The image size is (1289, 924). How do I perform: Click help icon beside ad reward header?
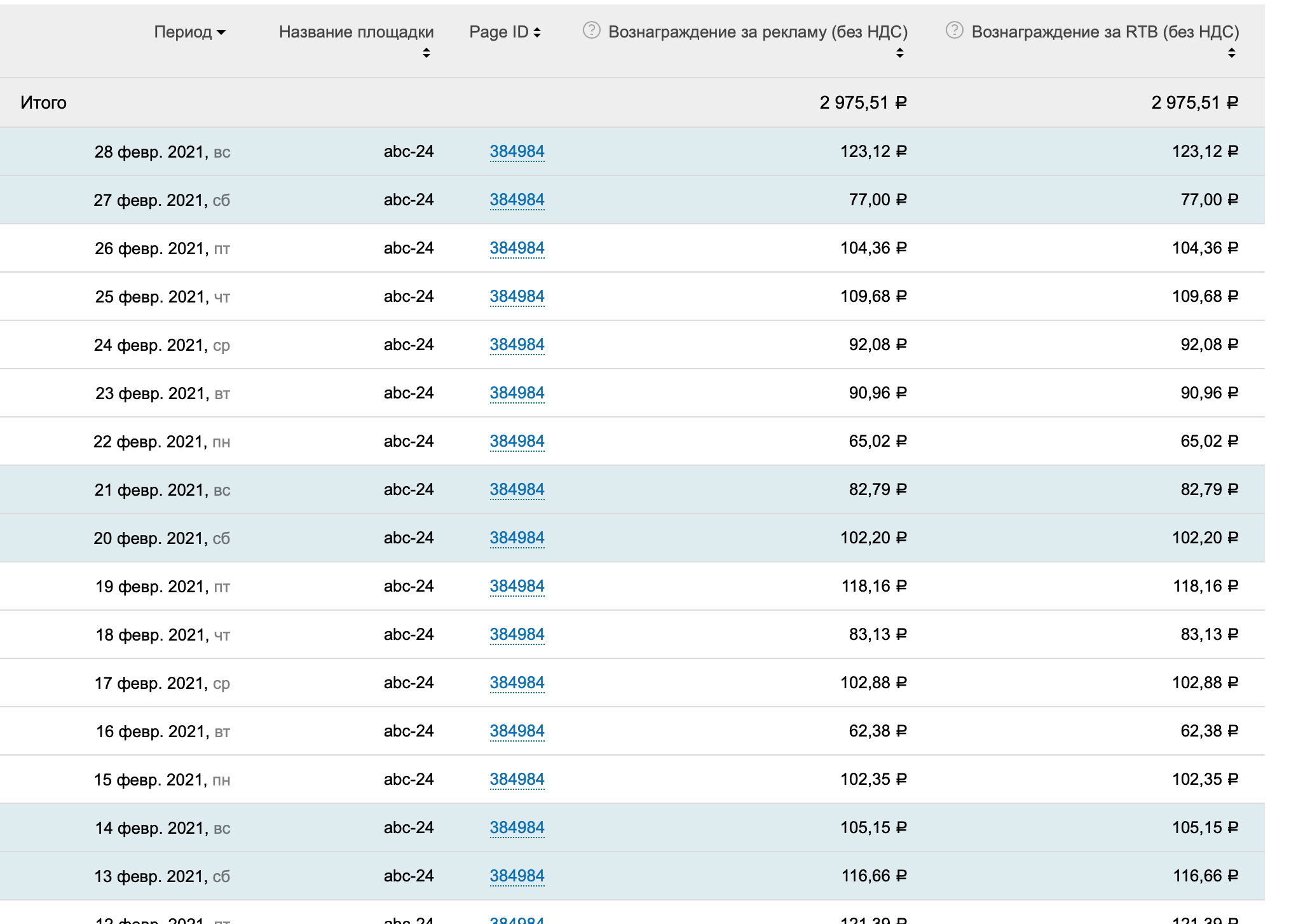591,31
